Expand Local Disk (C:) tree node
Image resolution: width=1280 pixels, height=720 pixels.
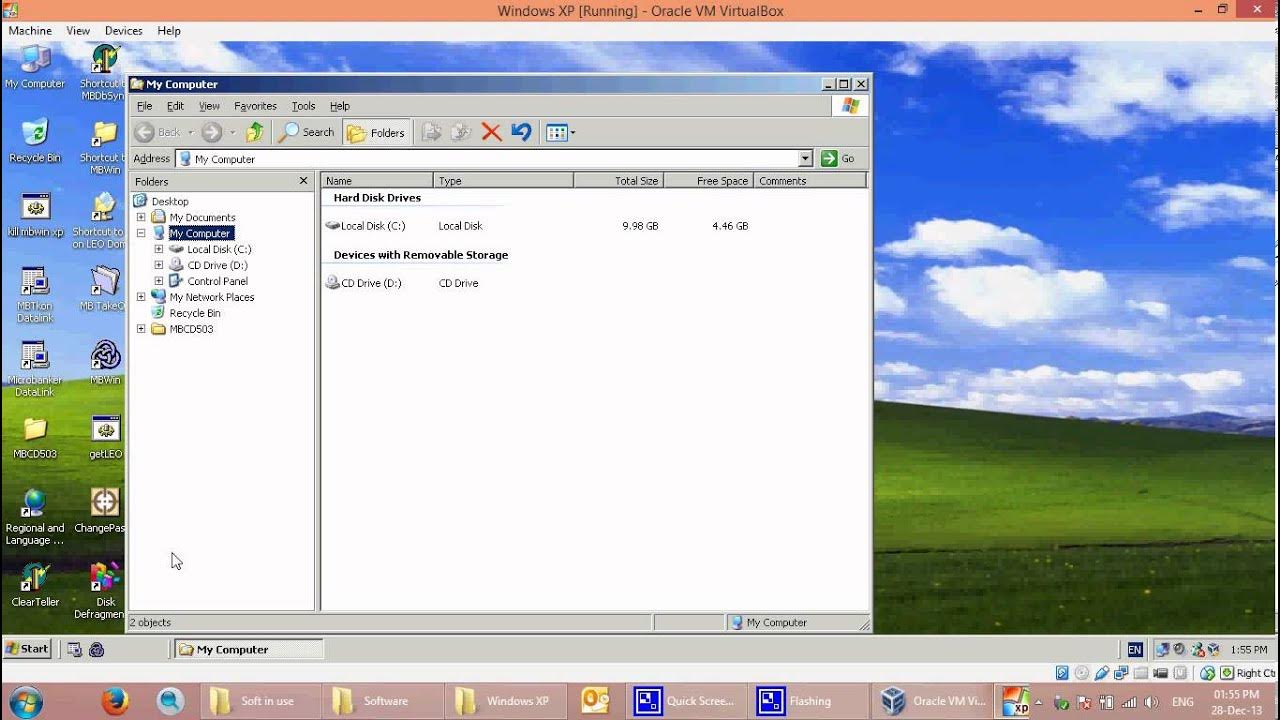pyautogui.click(x=159, y=249)
